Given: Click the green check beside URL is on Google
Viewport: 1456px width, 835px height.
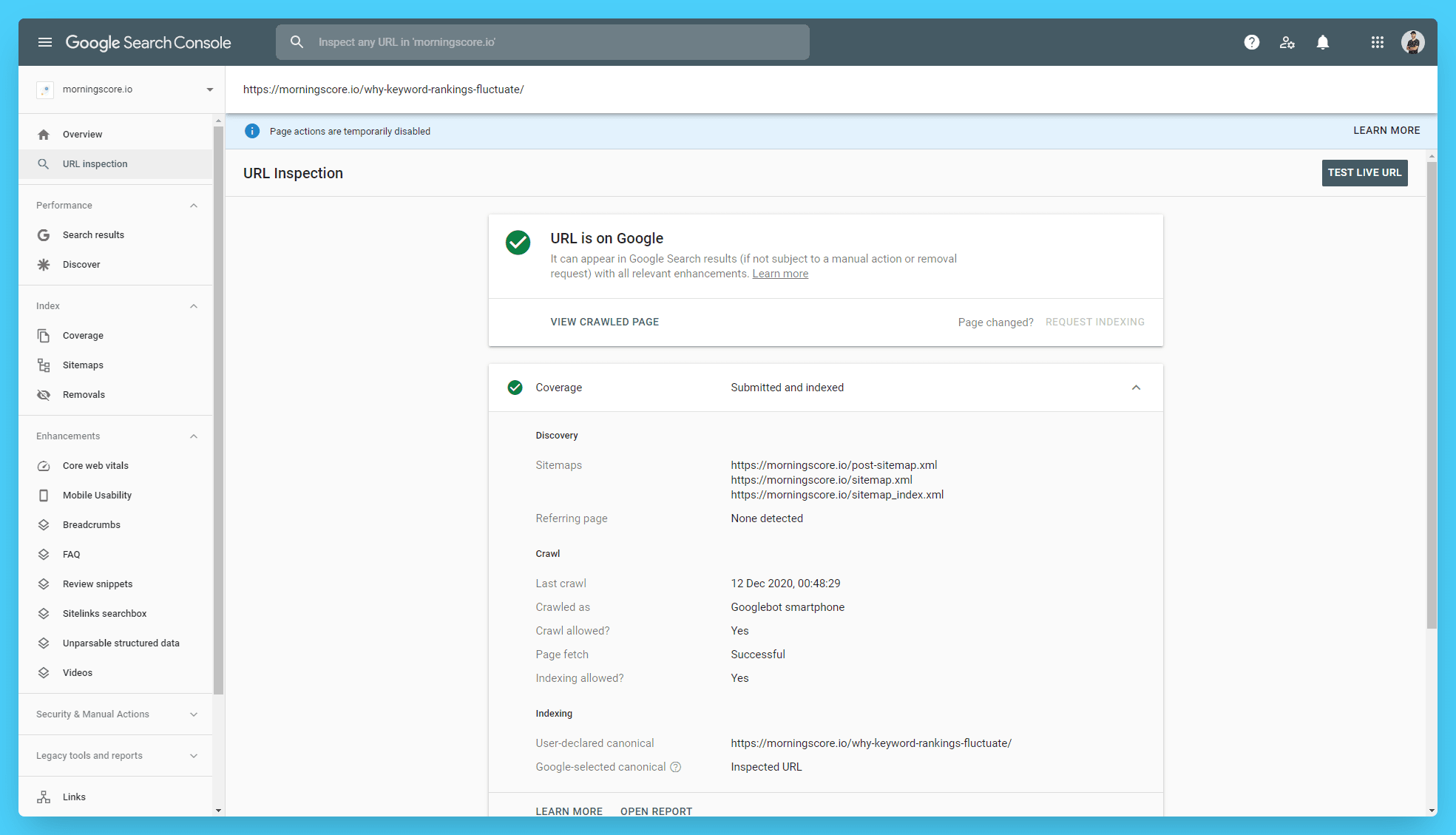Looking at the screenshot, I should (518, 242).
